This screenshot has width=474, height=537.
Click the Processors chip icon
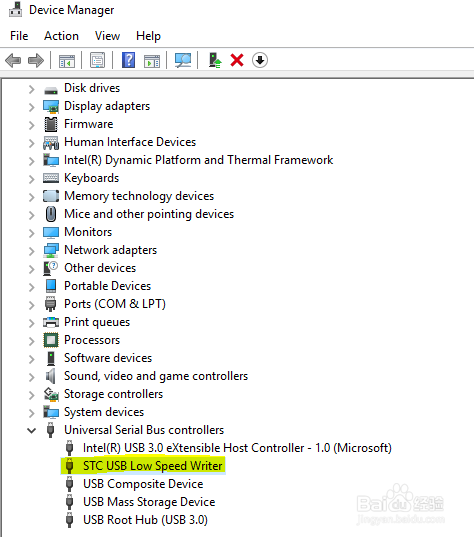(51, 340)
